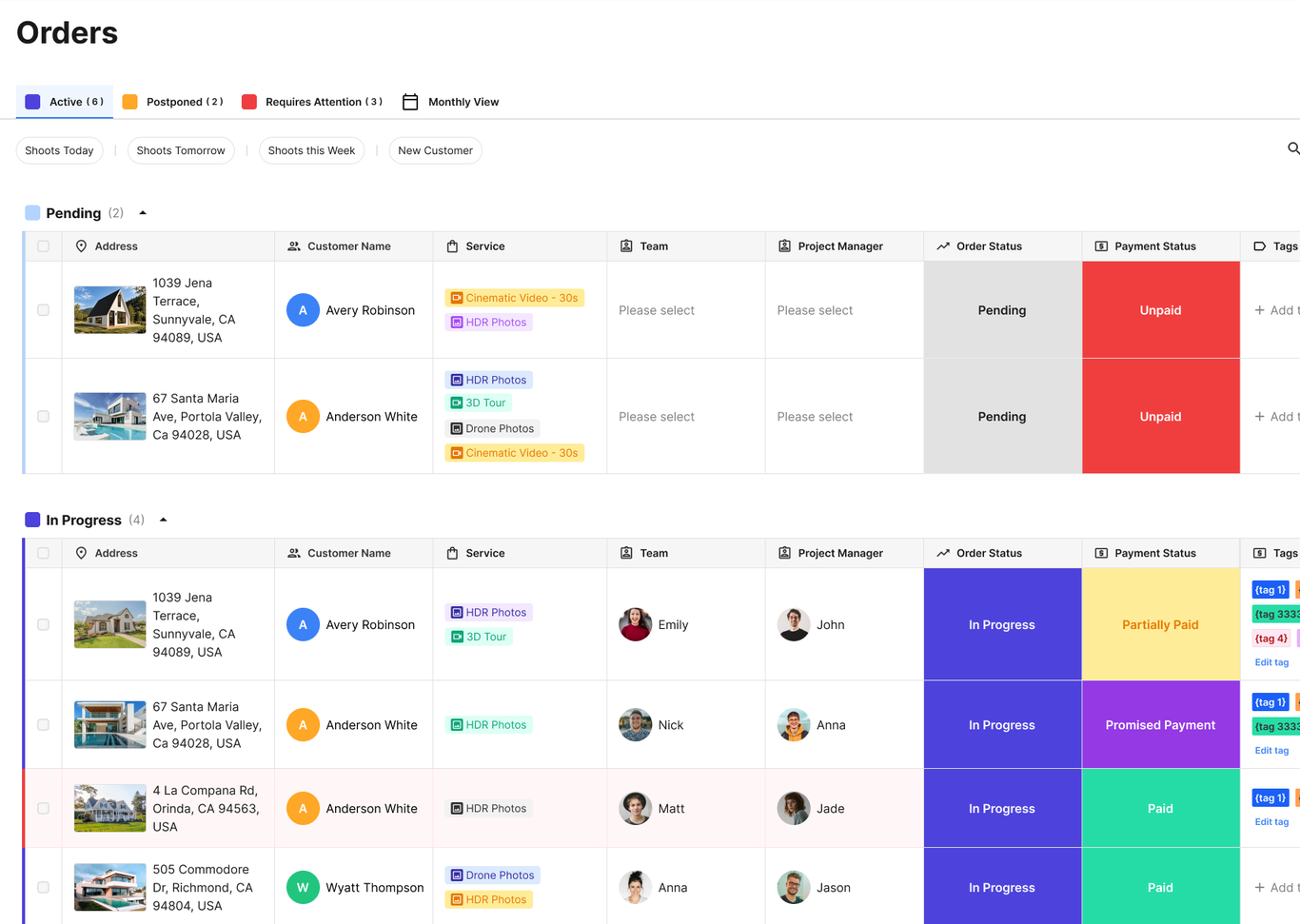Open the Monthly View tab
The width and height of the screenshot is (1300, 924).
tap(451, 102)
